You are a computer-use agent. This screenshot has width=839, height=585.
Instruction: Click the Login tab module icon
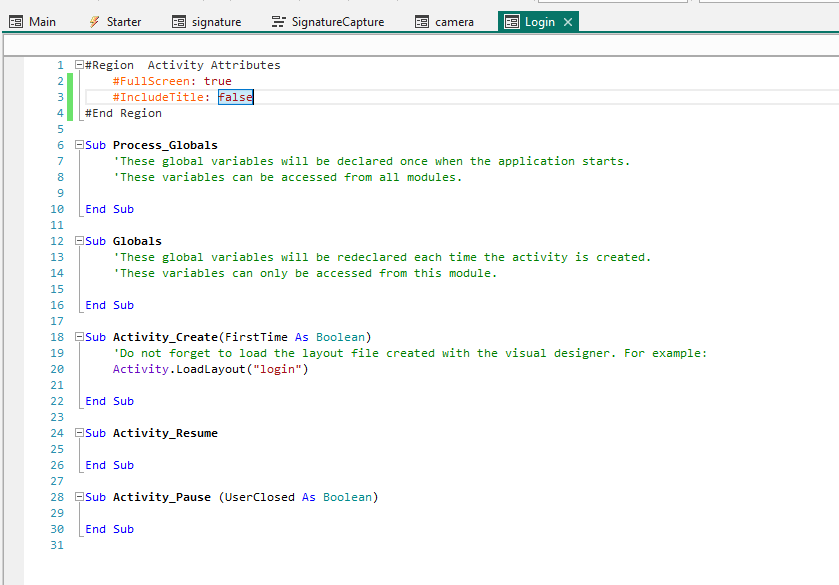click(x=512, y=22)
